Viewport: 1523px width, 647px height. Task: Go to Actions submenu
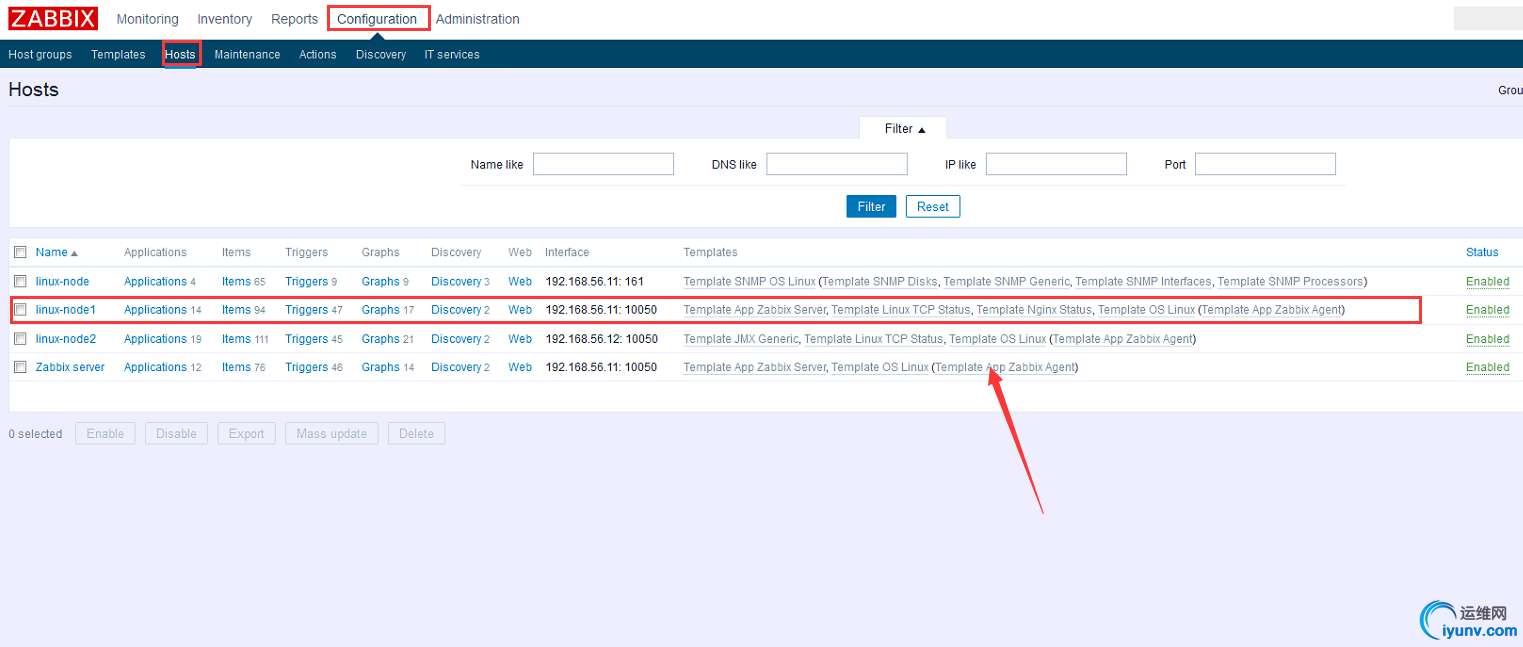pyautogui.click(x=318, y=55)
